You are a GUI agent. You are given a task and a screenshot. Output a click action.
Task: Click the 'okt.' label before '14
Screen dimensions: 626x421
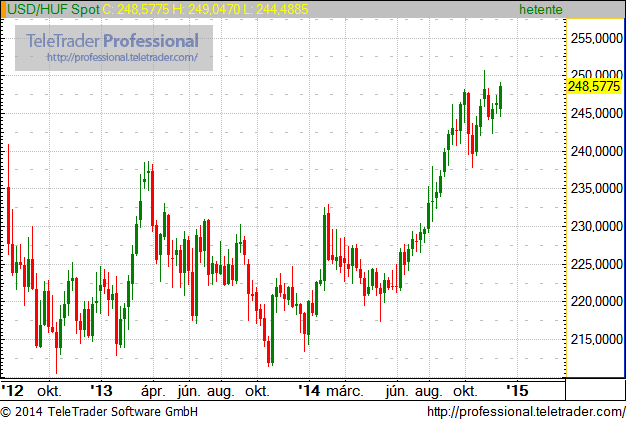[x=258, y=391]
